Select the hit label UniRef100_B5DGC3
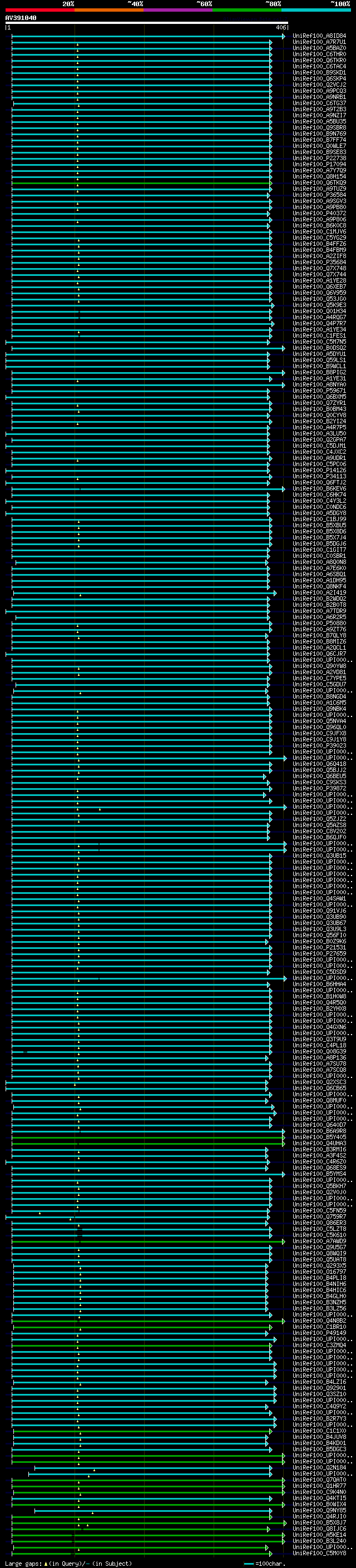The image size is (356, 1568). (x=319, y=1450)
